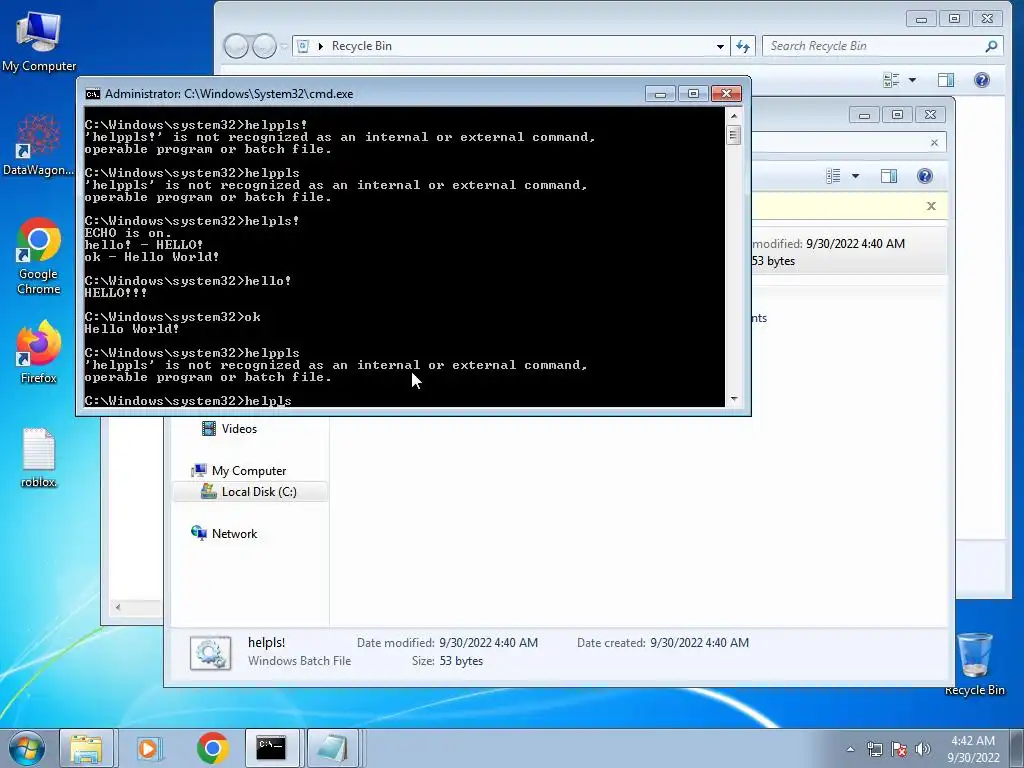
Task: Clear the search box in explorer window
Action: pos(935,142)
